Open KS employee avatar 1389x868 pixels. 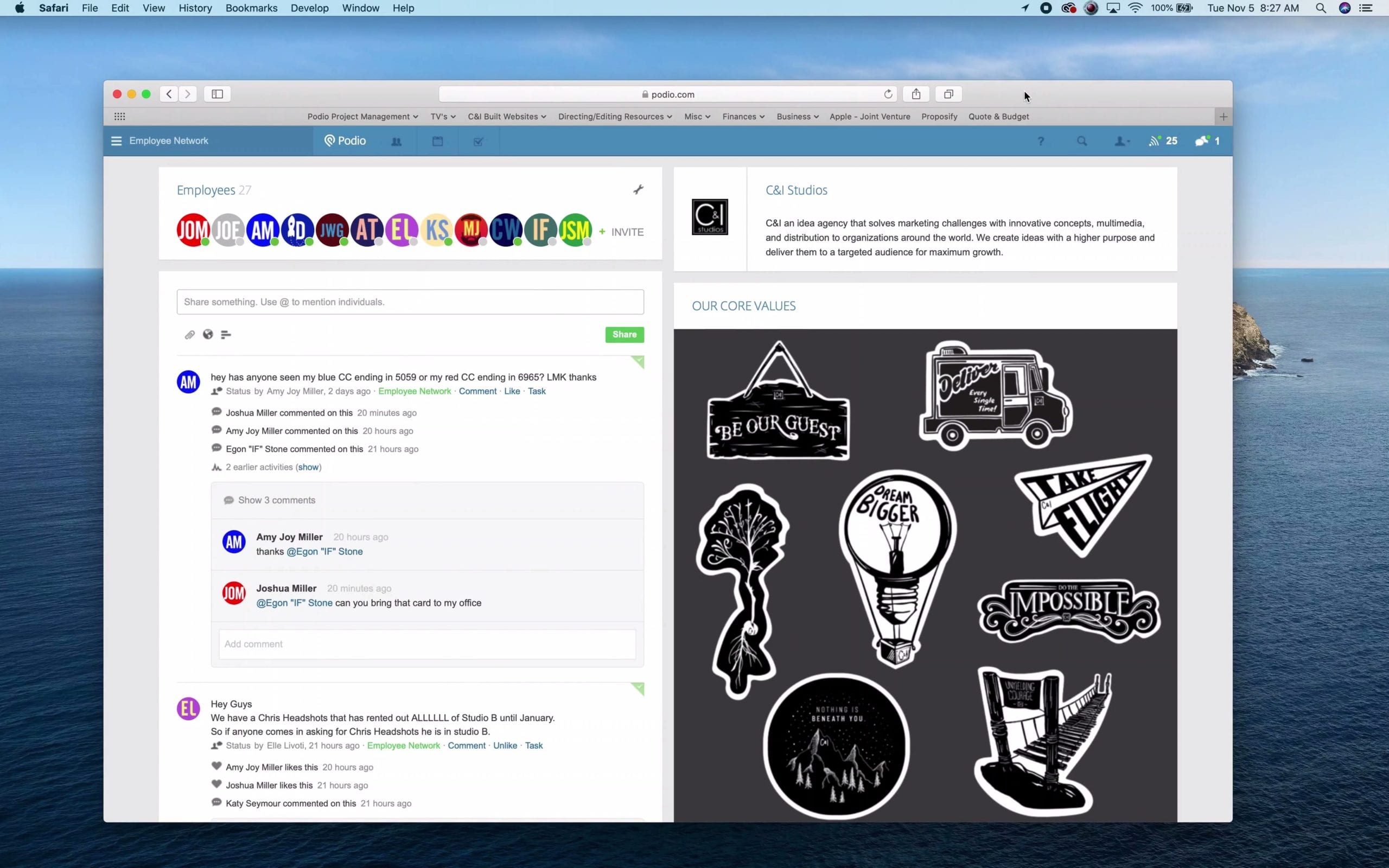(x=436, y=230)
